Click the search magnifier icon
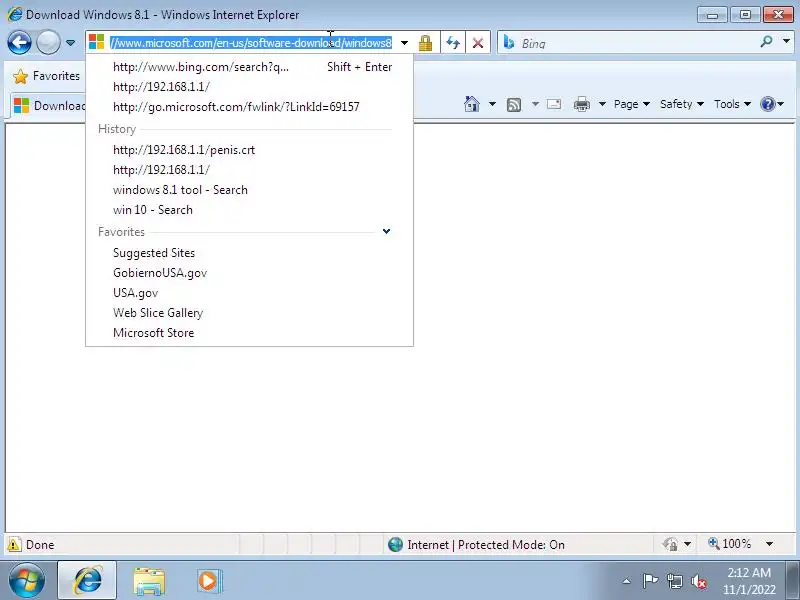 pos(766,42)
